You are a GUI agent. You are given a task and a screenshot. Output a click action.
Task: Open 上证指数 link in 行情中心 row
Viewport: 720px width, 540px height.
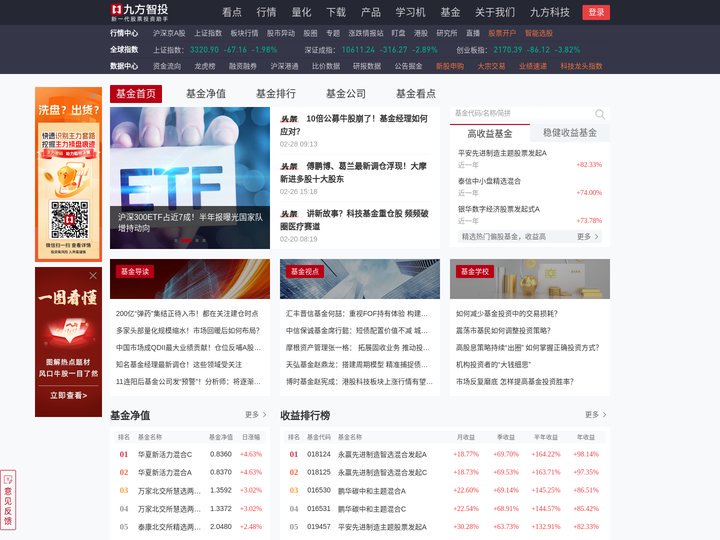tap(208, 33)
